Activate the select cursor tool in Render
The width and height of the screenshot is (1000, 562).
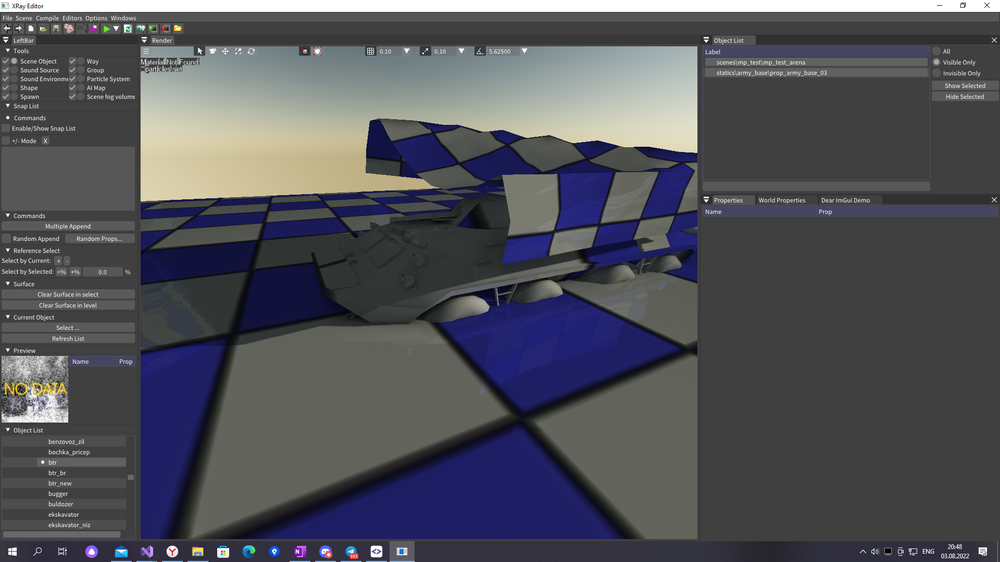200,51
